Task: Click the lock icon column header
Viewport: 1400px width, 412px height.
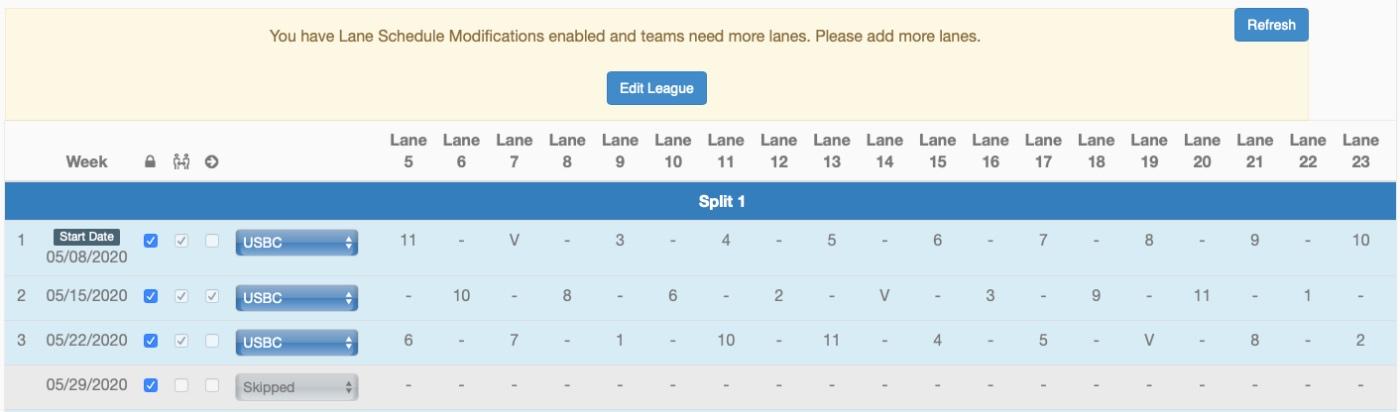Action: coord(151,162)
